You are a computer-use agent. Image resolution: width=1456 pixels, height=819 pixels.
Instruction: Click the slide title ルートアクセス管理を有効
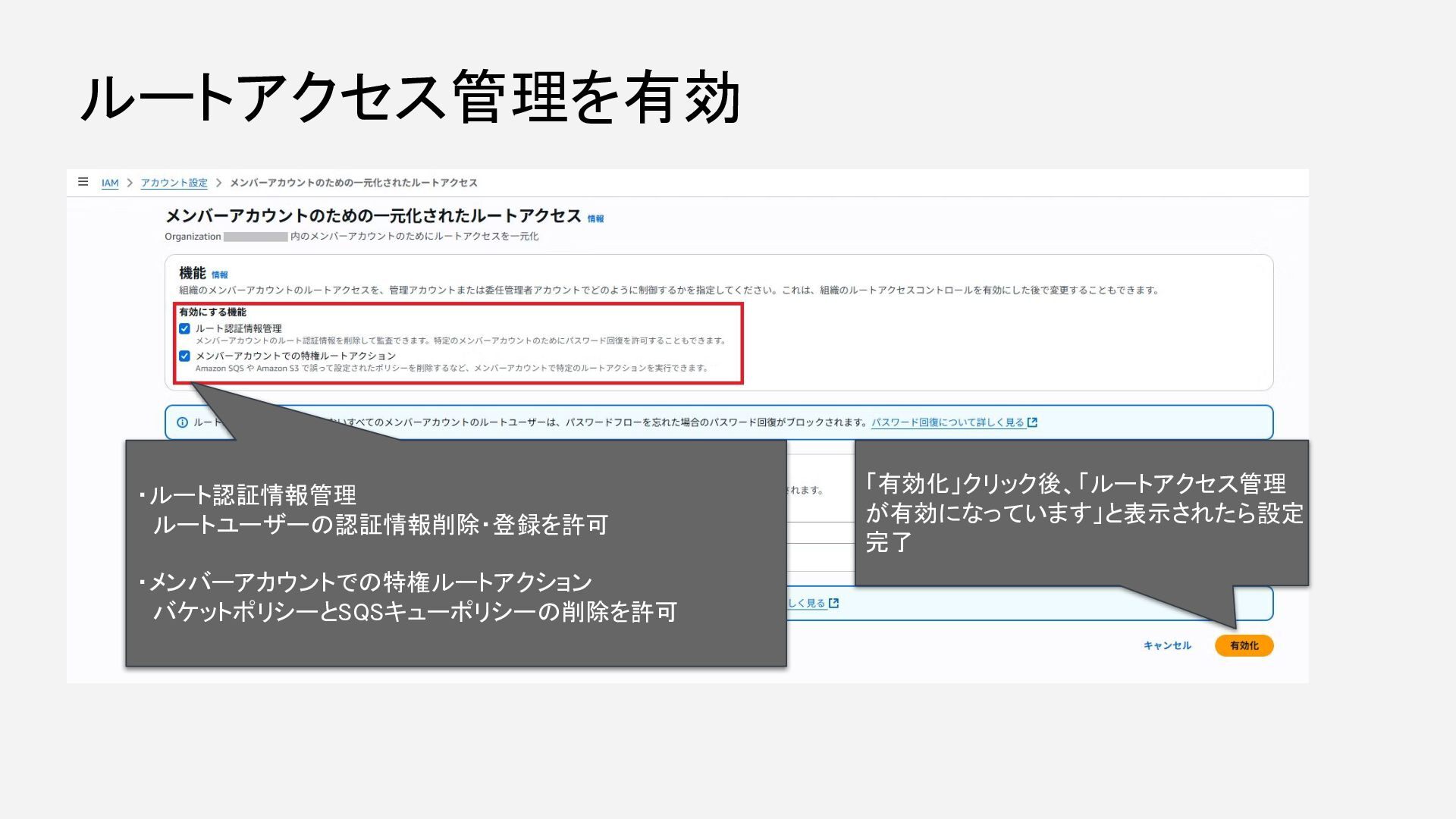pyautogui.click(x=409, y=97)
